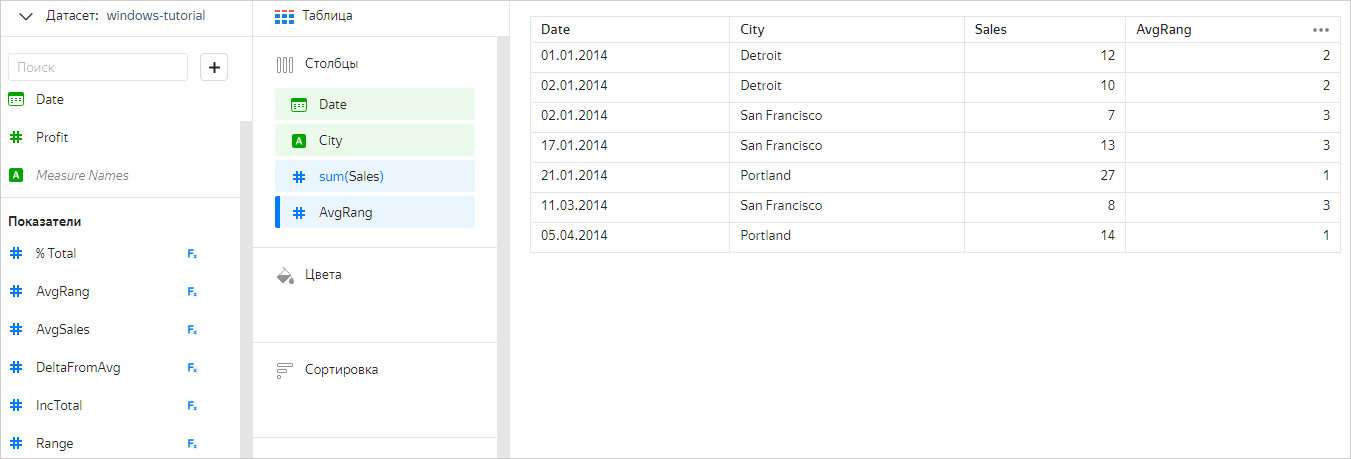Collapse the dataset windows-tutorial chevron

tap(27, 17)
